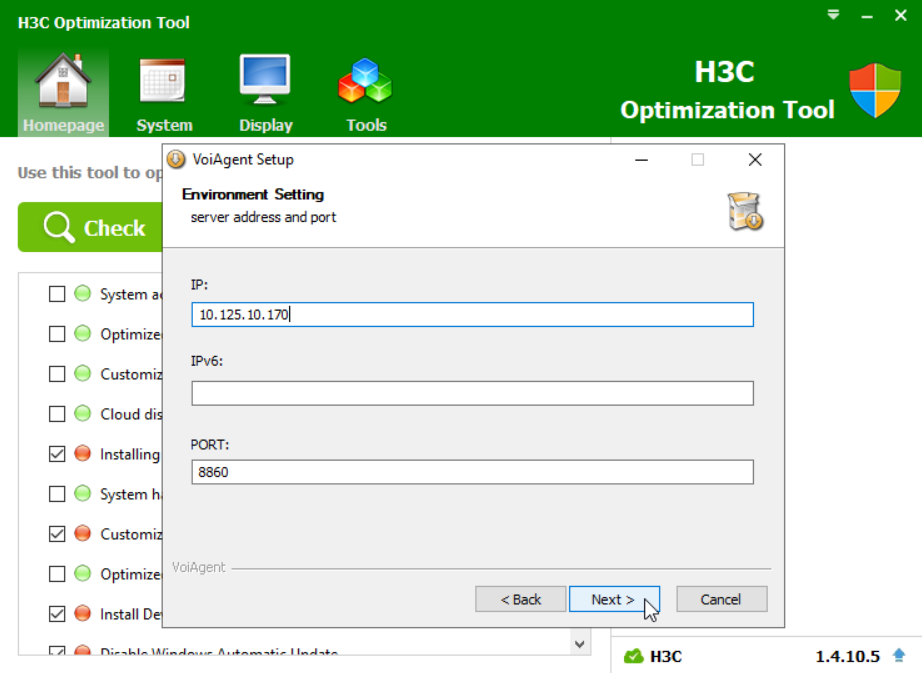Uncheck the Installing row checkbox
Screen dimensions: 922x673
pyautogui.click(x=57, y=454)
